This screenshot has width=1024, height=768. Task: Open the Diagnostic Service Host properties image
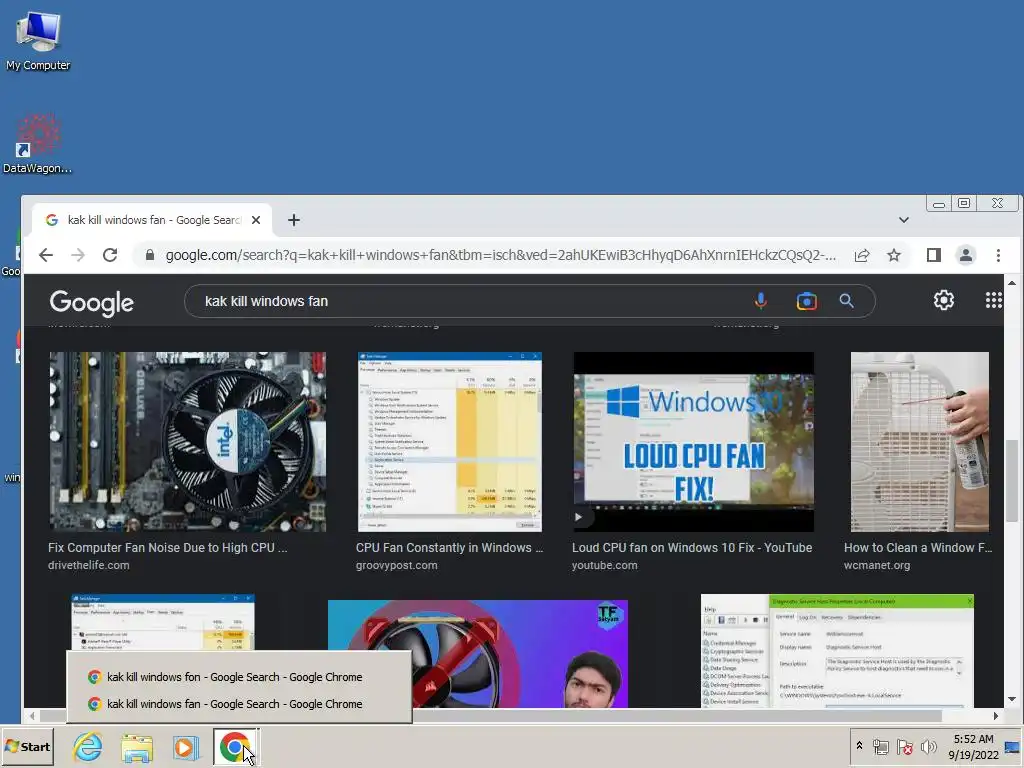point(837,650)
